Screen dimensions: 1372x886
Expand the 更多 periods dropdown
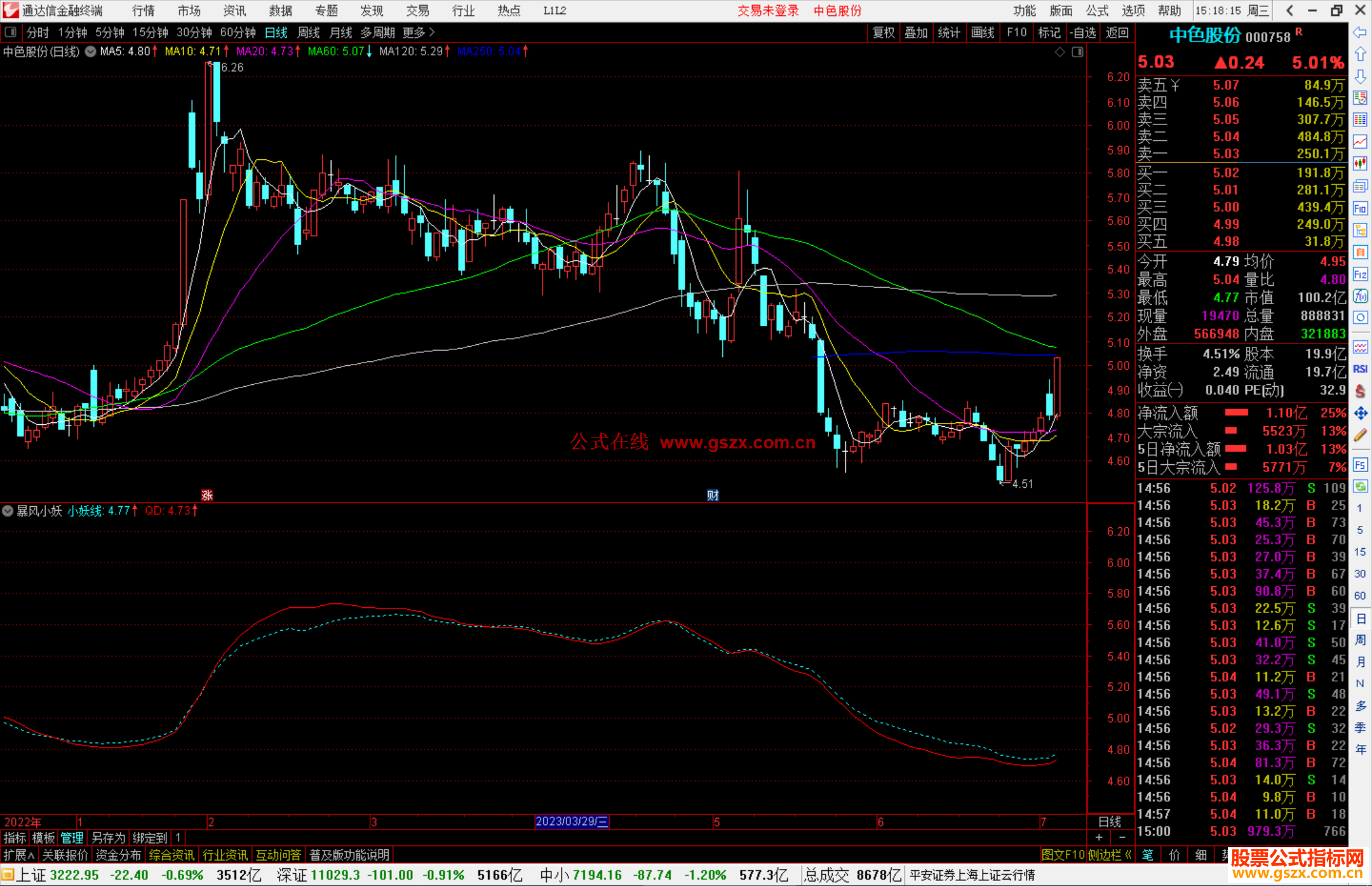click(x=418, y=32)
